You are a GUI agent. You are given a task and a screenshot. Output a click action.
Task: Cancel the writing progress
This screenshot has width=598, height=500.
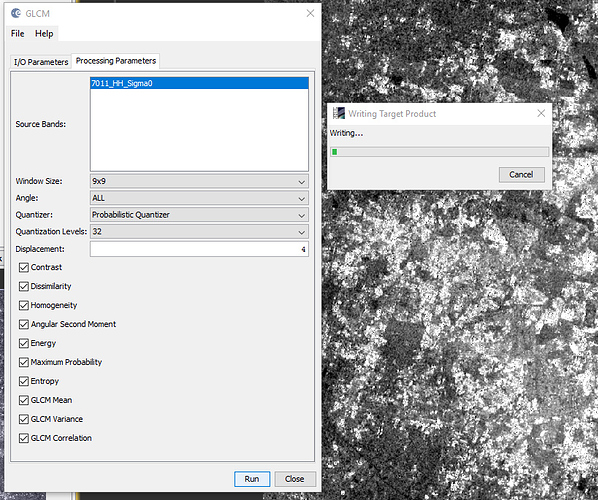tap(521, 175)
